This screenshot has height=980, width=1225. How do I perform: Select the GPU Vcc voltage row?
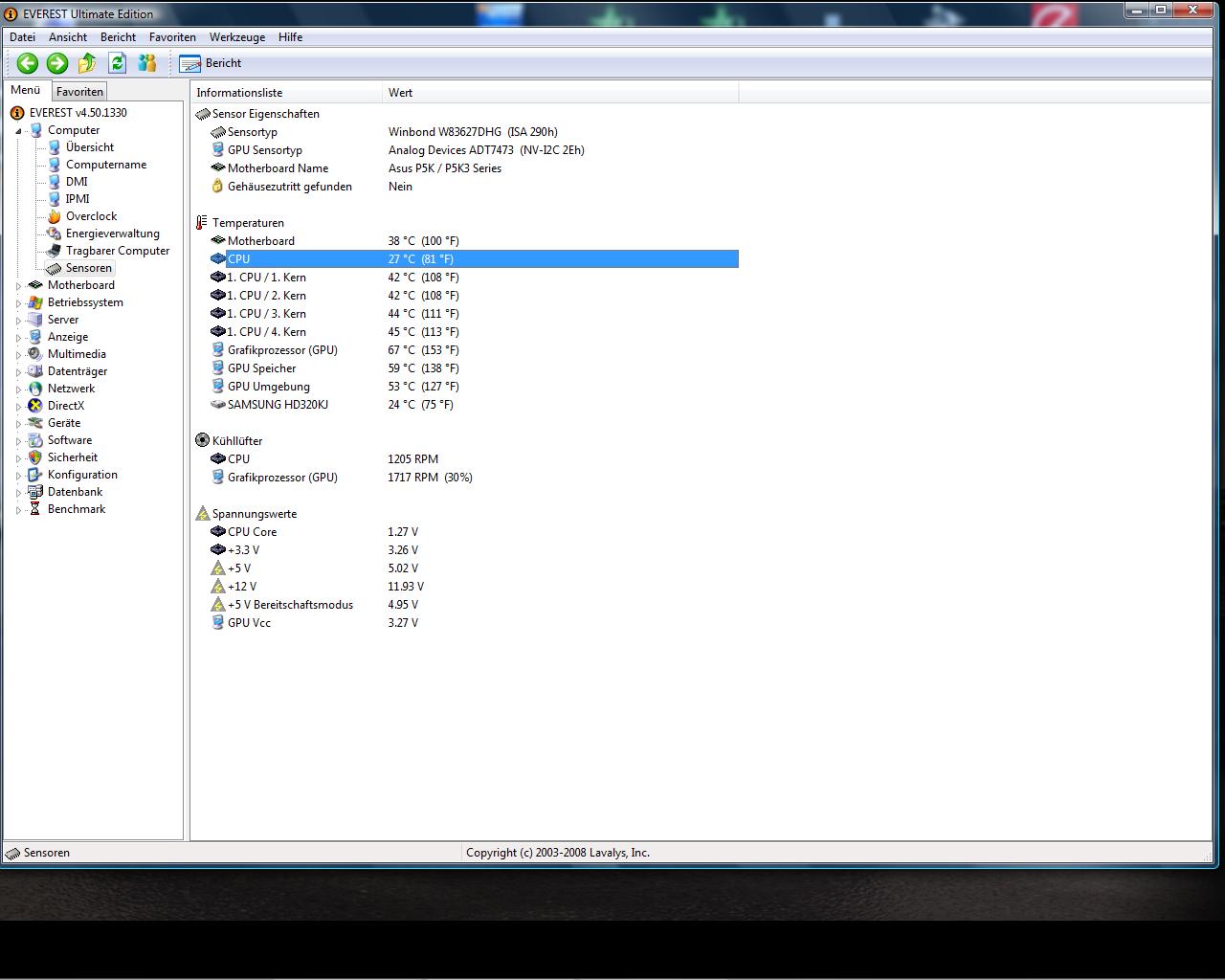click(474, 623)
